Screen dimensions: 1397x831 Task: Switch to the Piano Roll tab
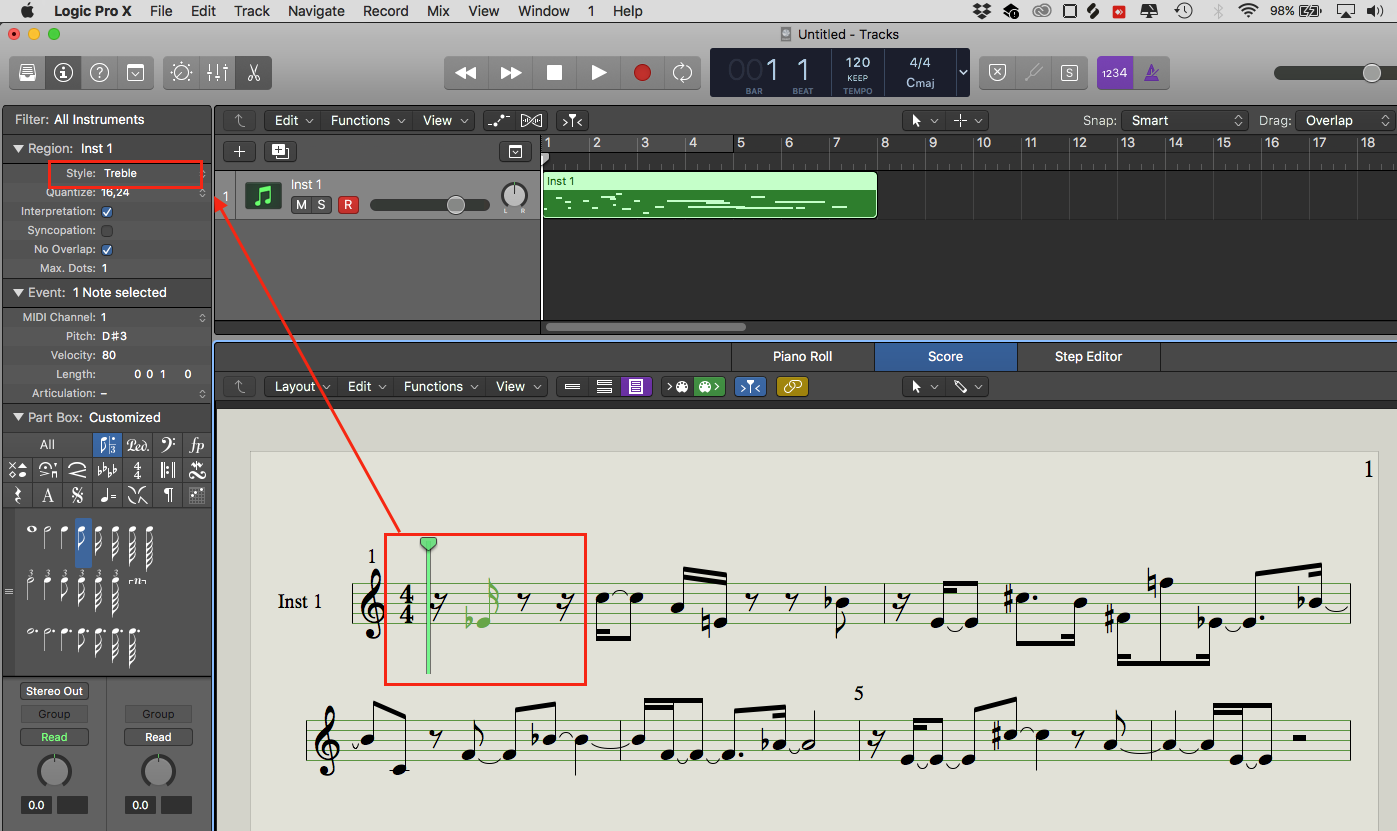point(802,357)
